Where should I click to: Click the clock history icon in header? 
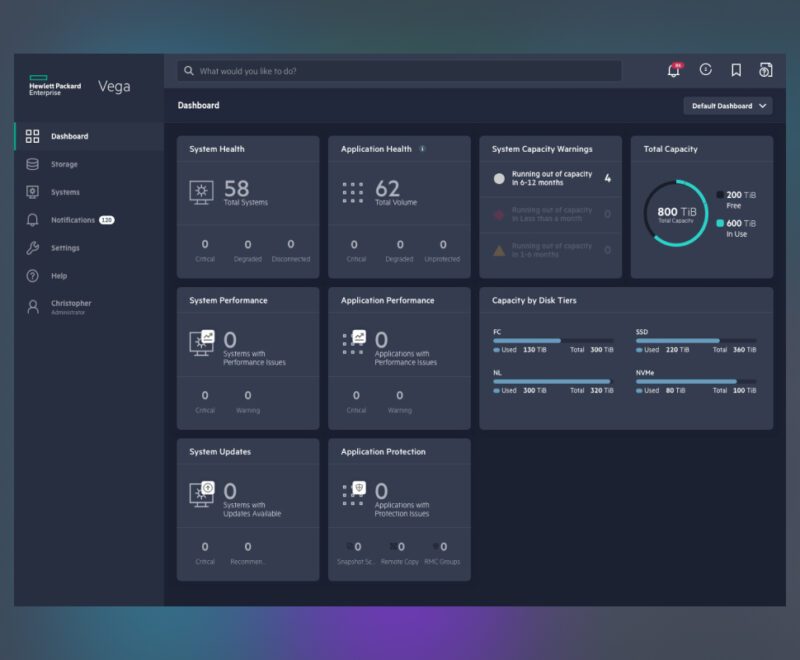pos(705,69)
